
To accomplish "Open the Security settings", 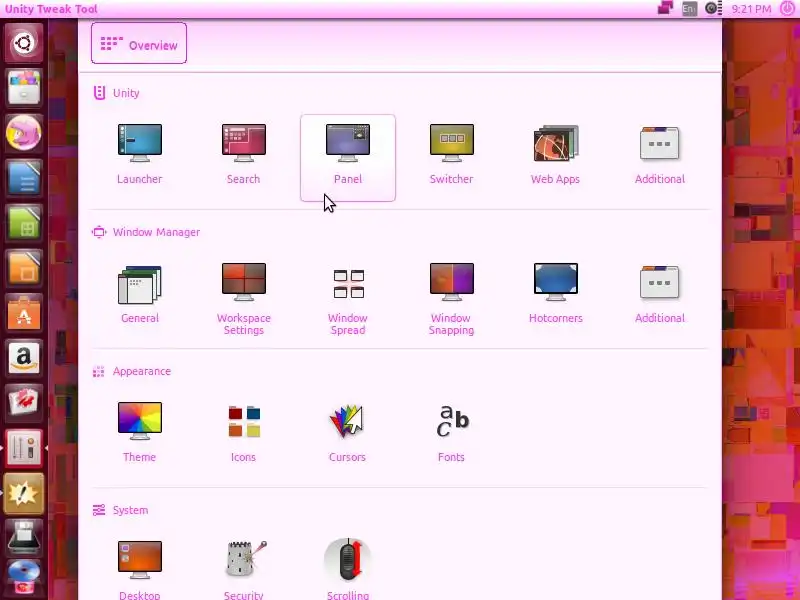I will 243,570.
